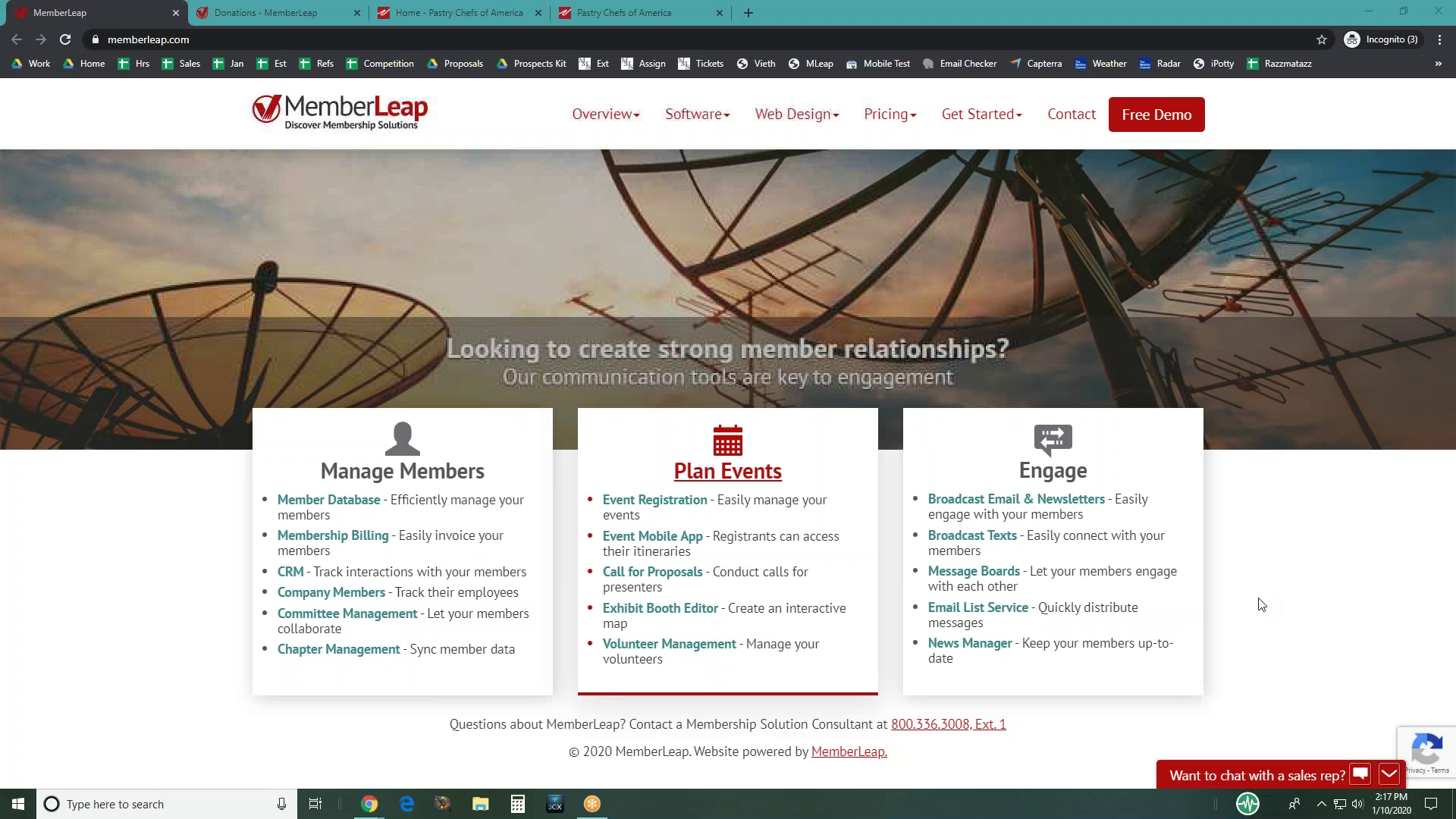Screen dimensions: 1456x819
Task: Open the Call for Proposals link
Action: point(652,572)
